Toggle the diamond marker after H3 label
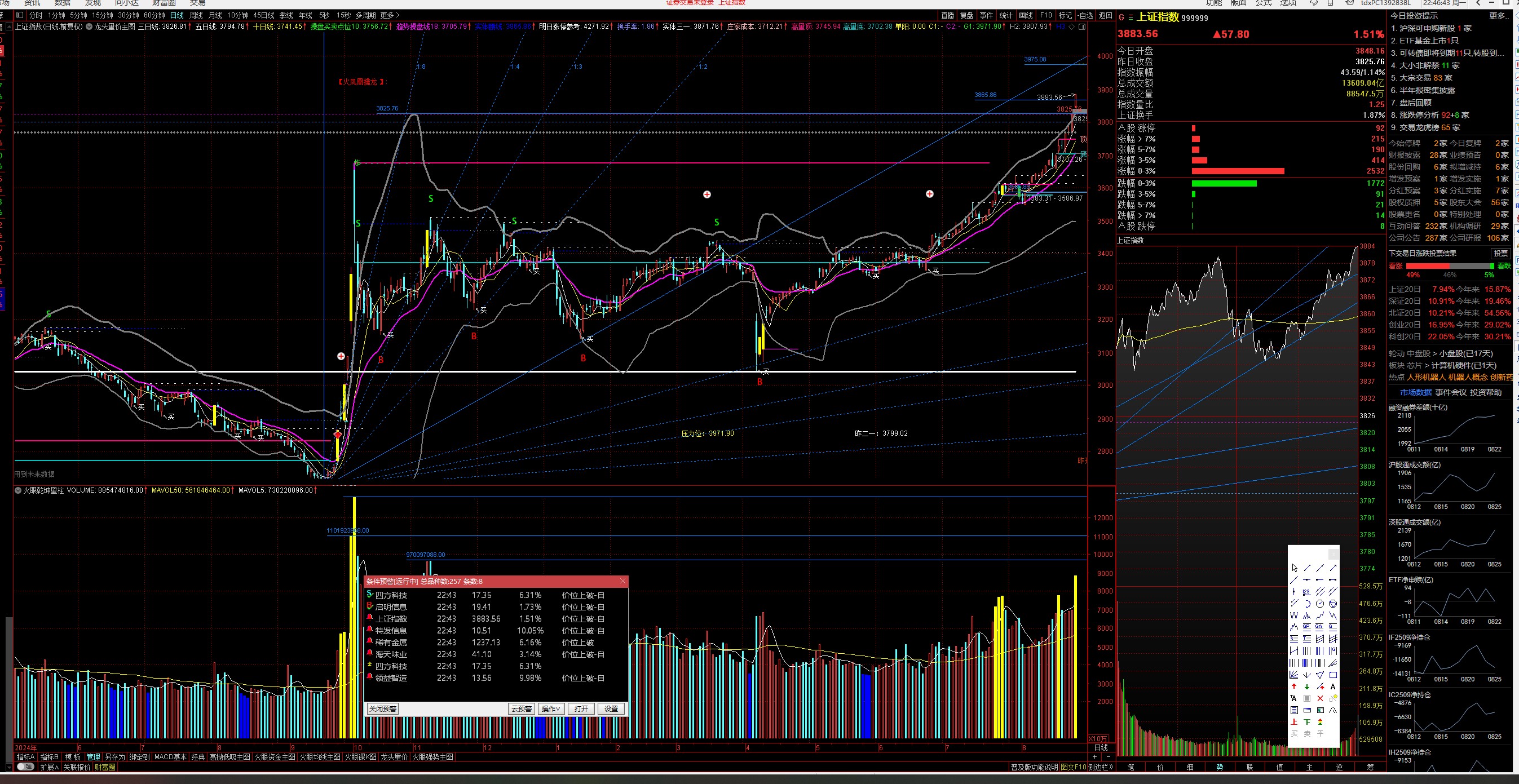Viewport: 1519px width, 784px height. [1071, 27]
